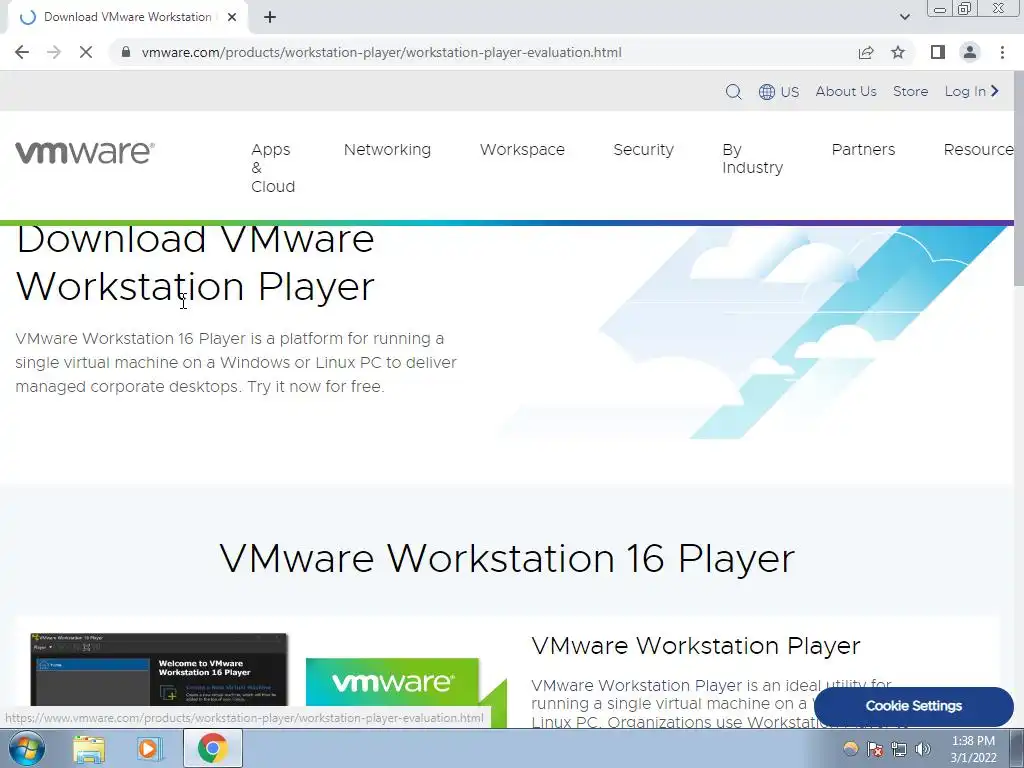
Task: Click the taskbar clock 1:38 PM
Action: [973, 749]
